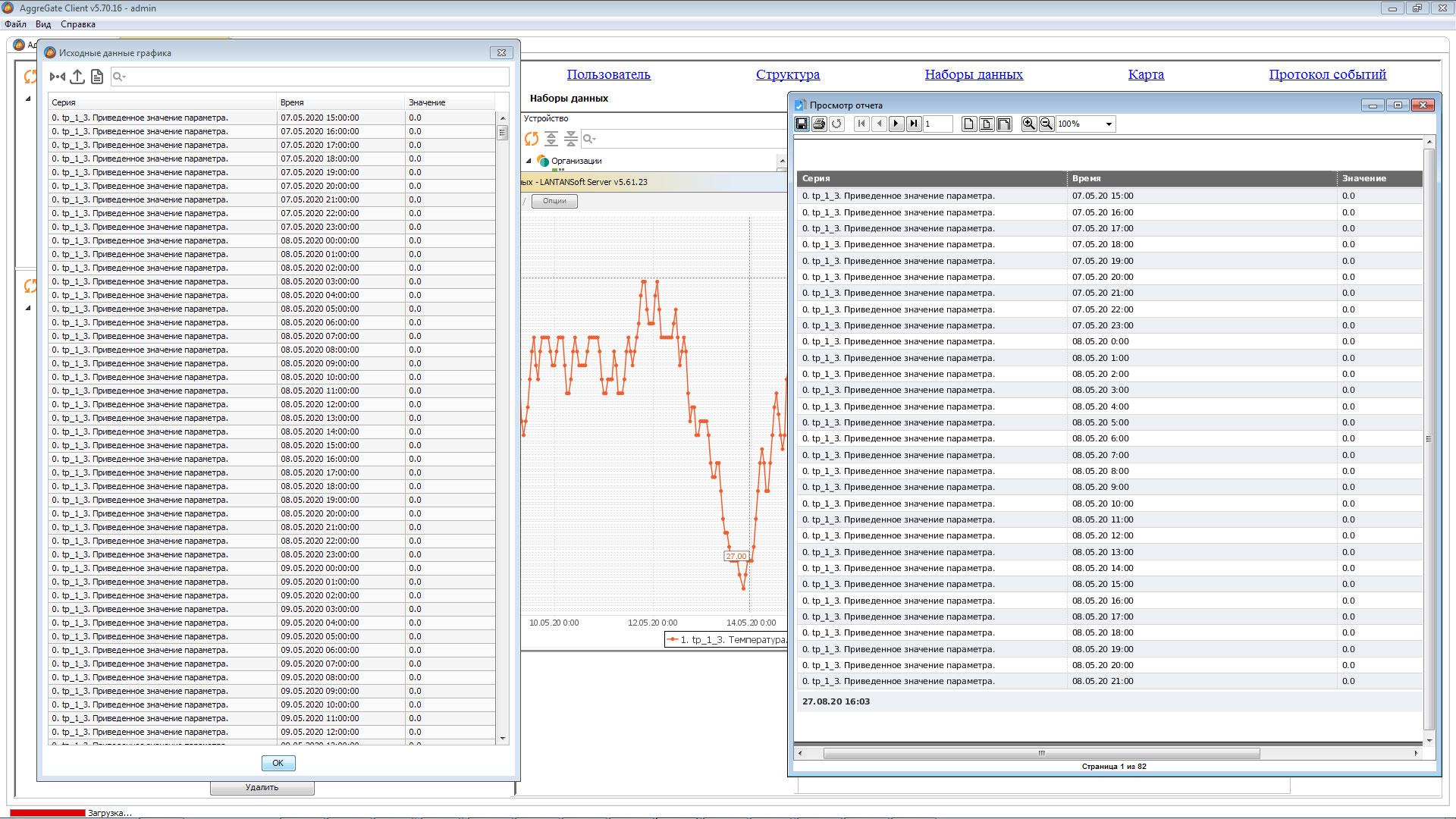Screen dimensions: 1456x819
Task: Click the horizontal scrollbar in the report viewer
Action: point(1041,753)
